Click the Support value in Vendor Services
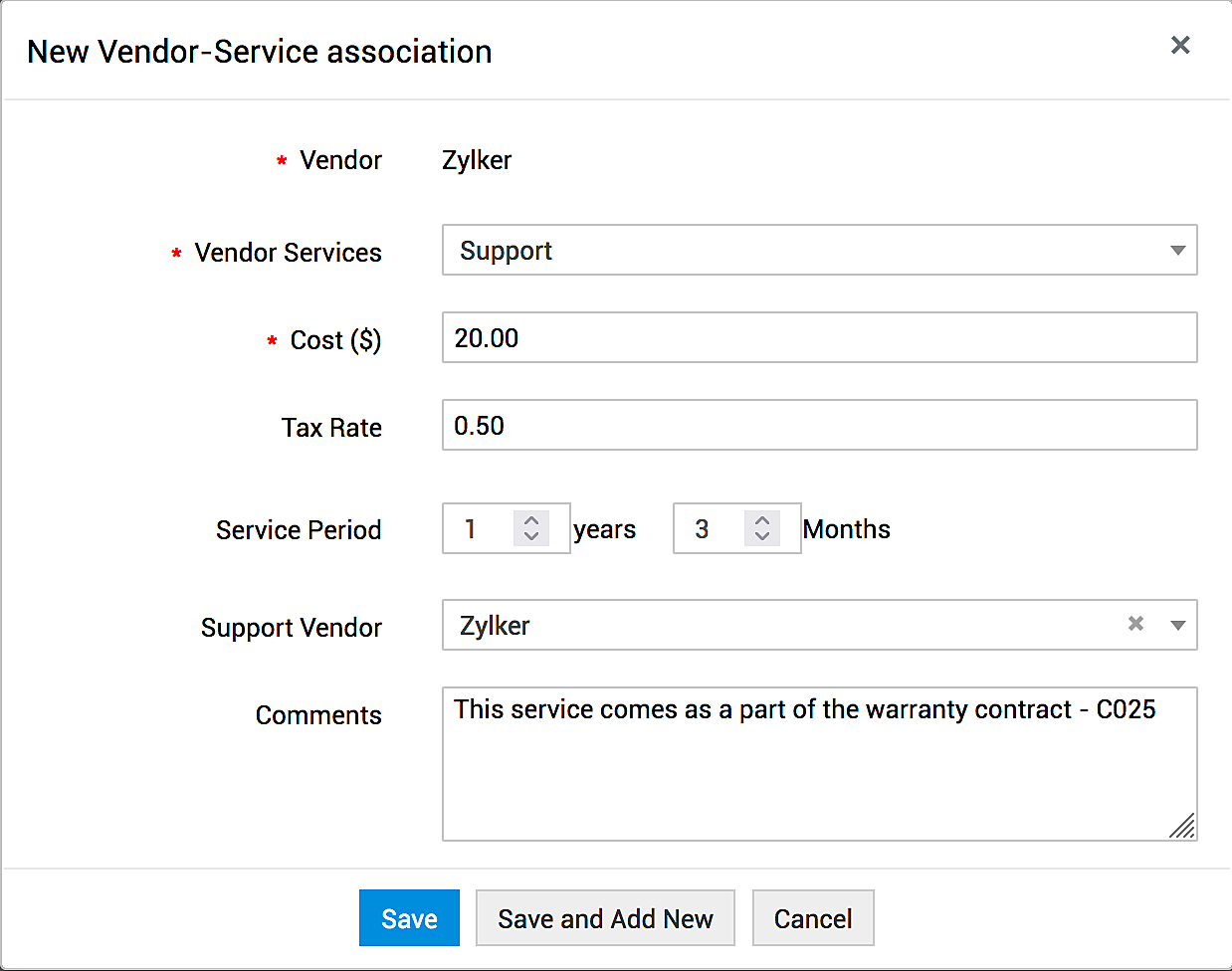Image resolution: width=1232 pixels, height=971 pixels. coord(507,251)
